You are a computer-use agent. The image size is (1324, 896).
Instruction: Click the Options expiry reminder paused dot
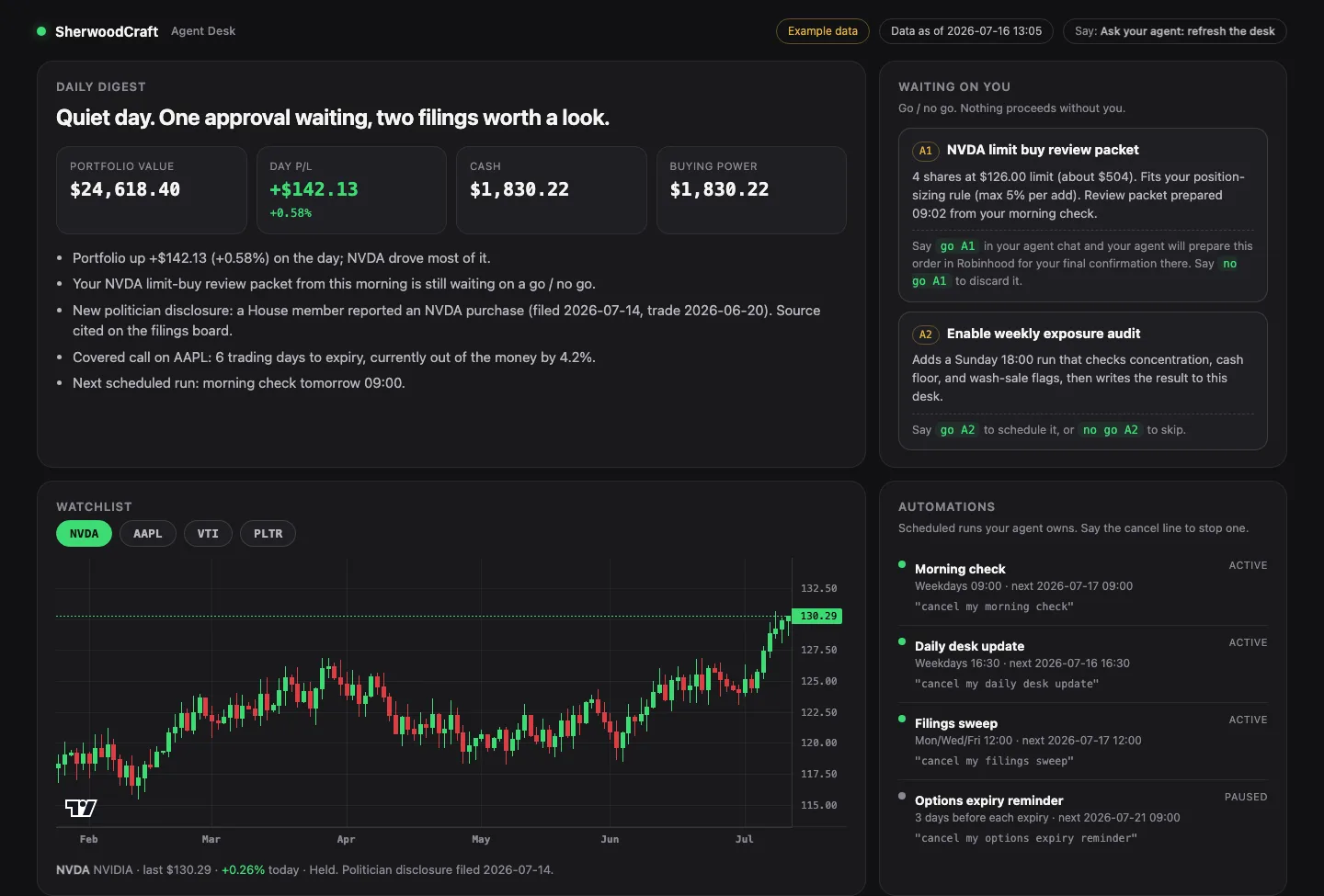(902, 796)
